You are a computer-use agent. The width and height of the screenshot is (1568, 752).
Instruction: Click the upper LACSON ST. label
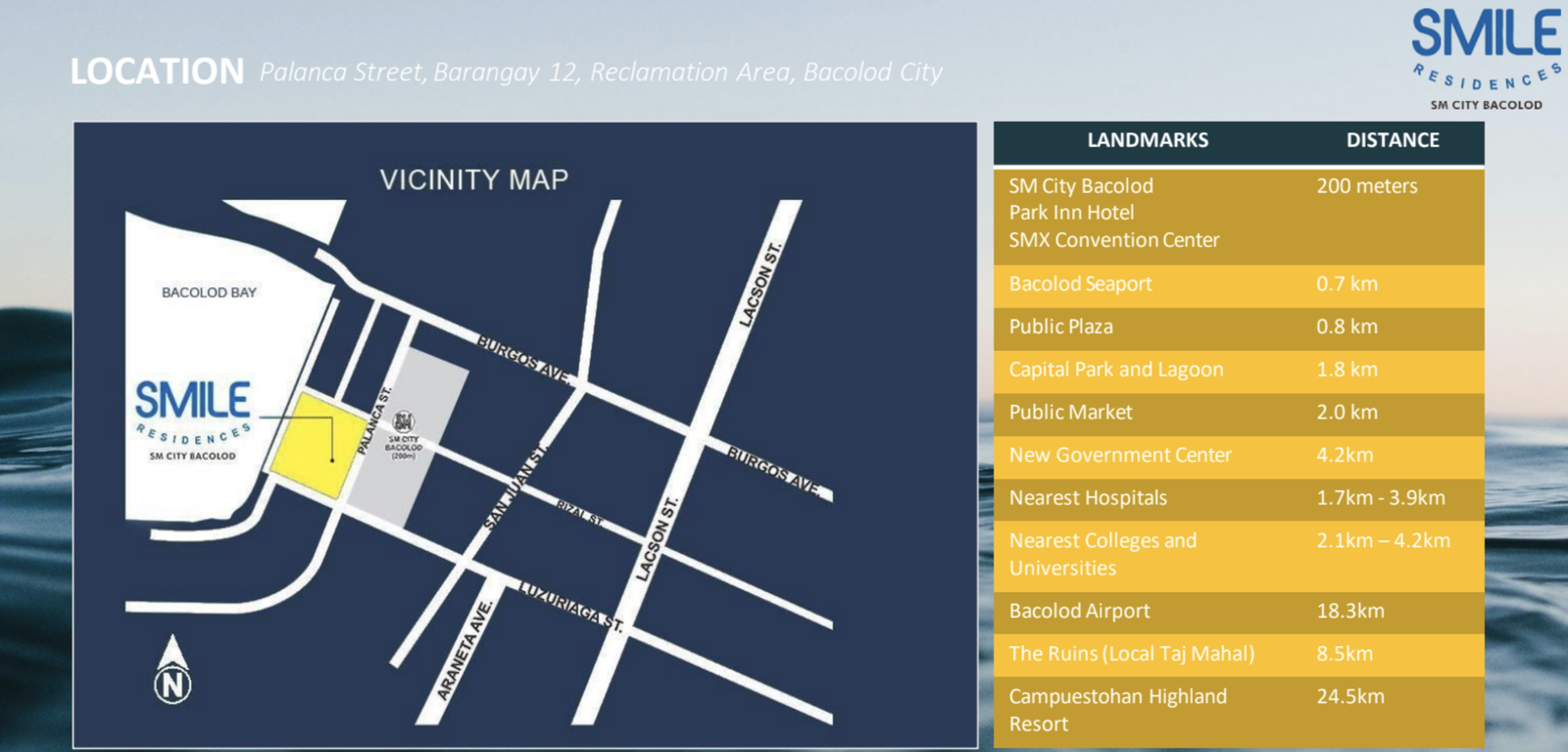click(x=761, y=283)
